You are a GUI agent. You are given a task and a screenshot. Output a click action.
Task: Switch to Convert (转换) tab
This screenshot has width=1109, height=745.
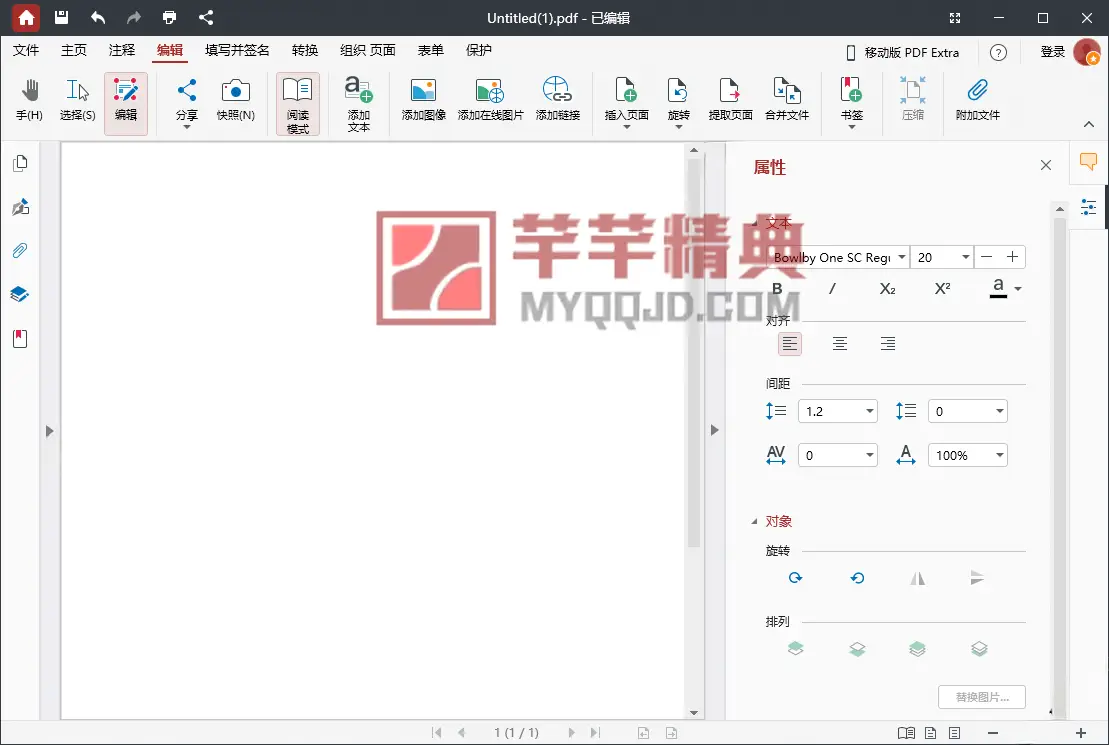pyautogui.click(x=305, y=50)
